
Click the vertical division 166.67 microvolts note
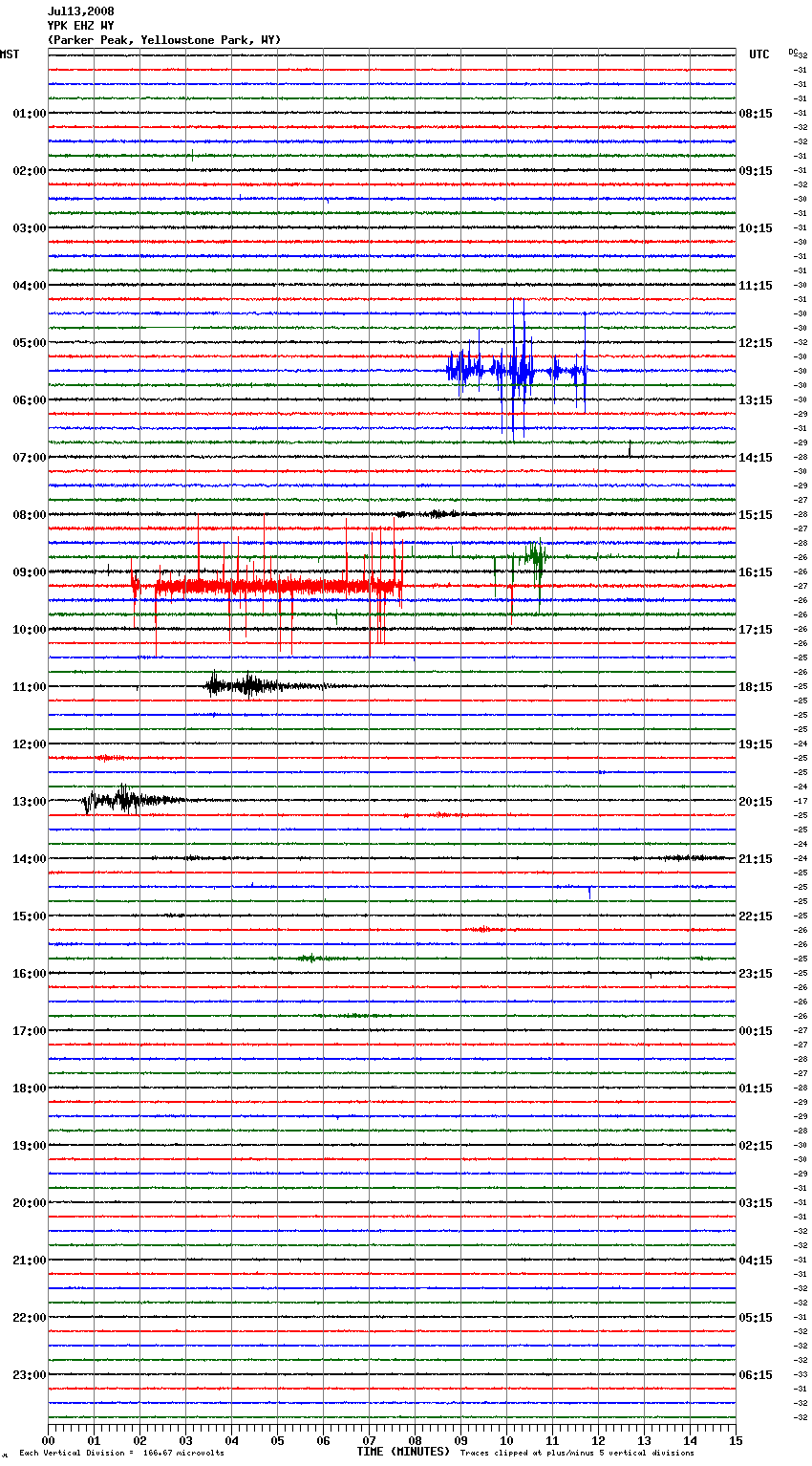(x=122, y=1454)
